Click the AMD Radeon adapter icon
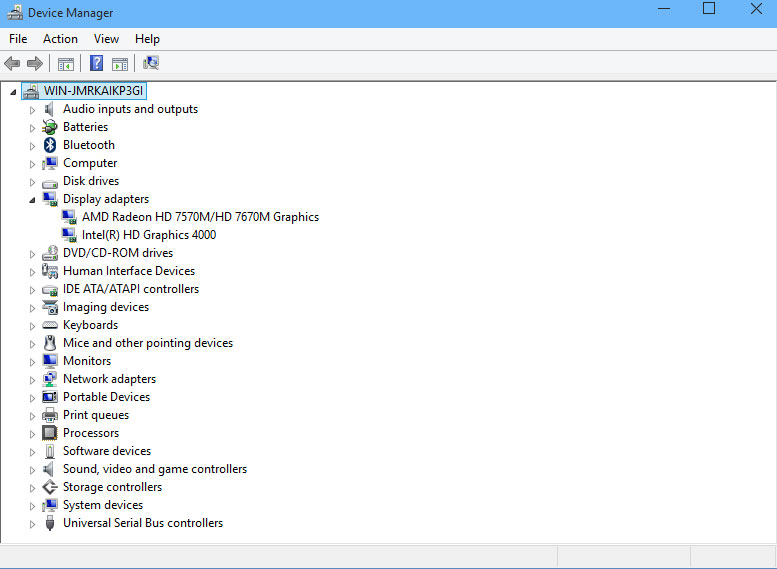777x569 pixels. (69, 217)
